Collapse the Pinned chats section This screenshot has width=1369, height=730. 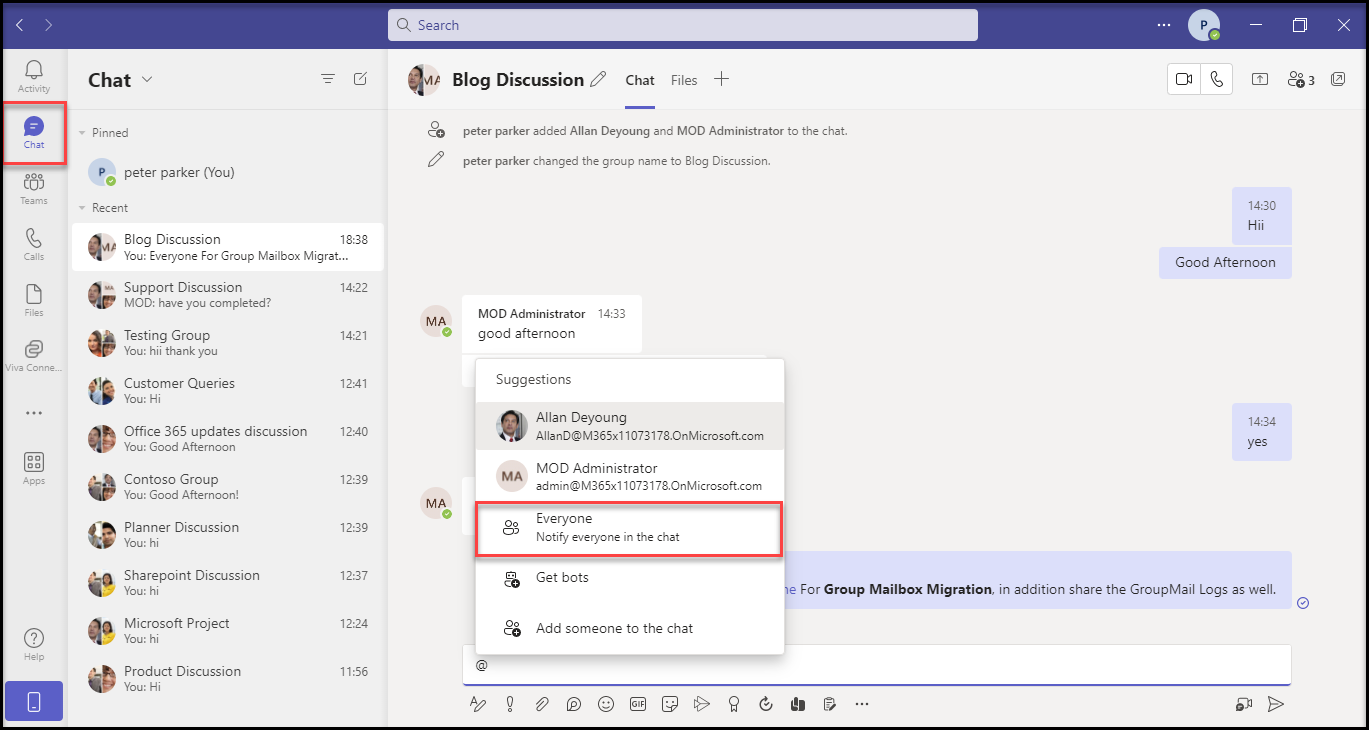click(82, 133)
